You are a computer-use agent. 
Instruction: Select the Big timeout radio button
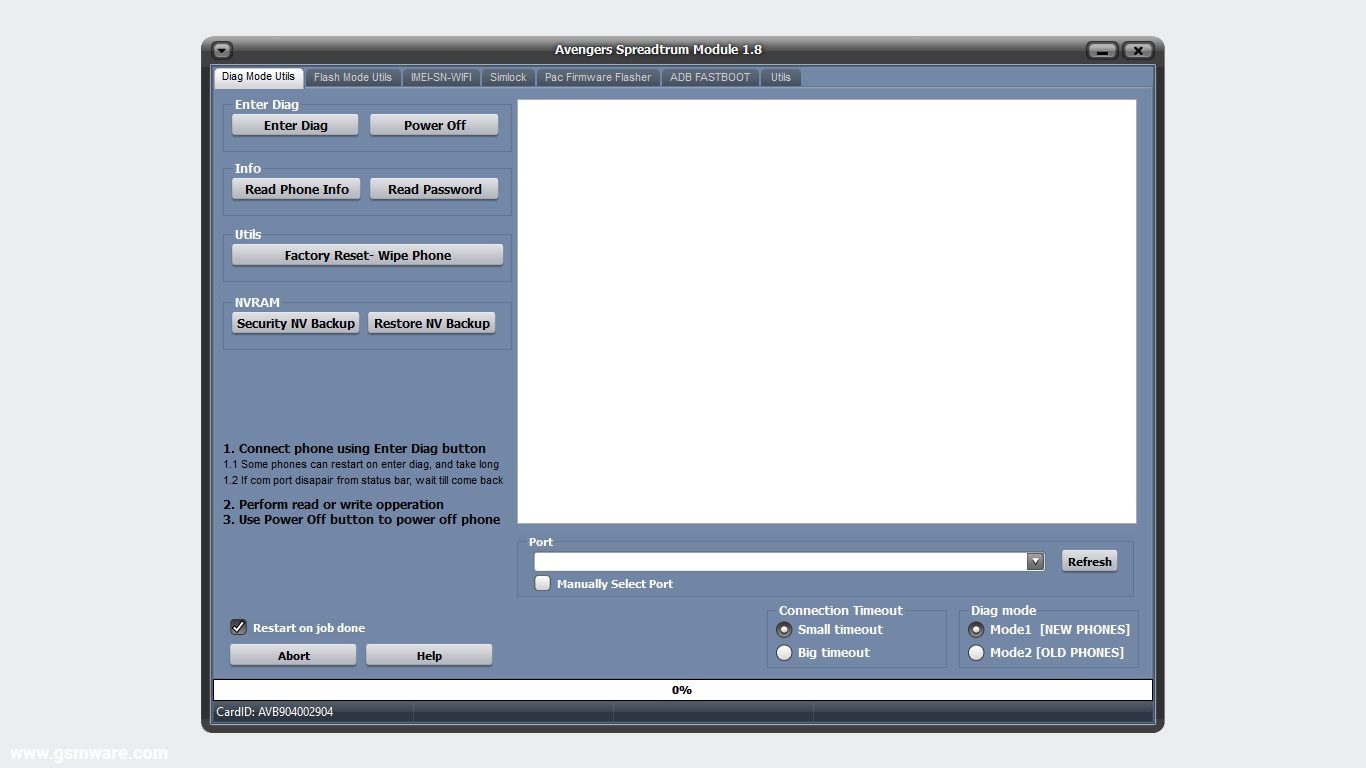(784, 652)
